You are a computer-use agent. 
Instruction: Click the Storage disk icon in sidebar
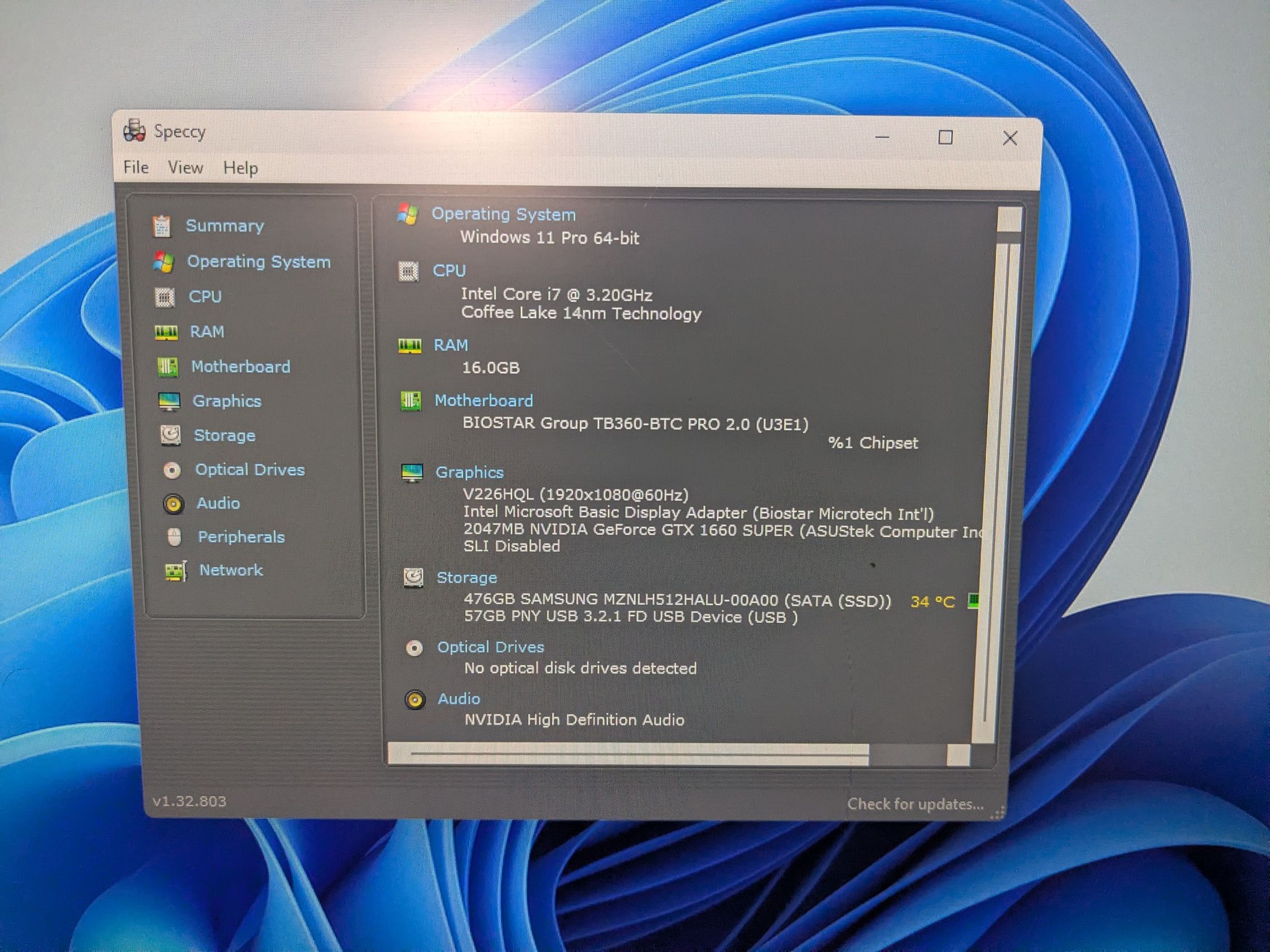[171, 436]
